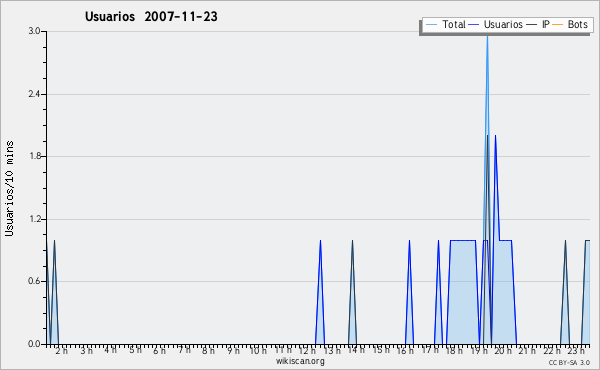Click the '10 h' x-axis label
600x370 pixels.
coord(258,350)
